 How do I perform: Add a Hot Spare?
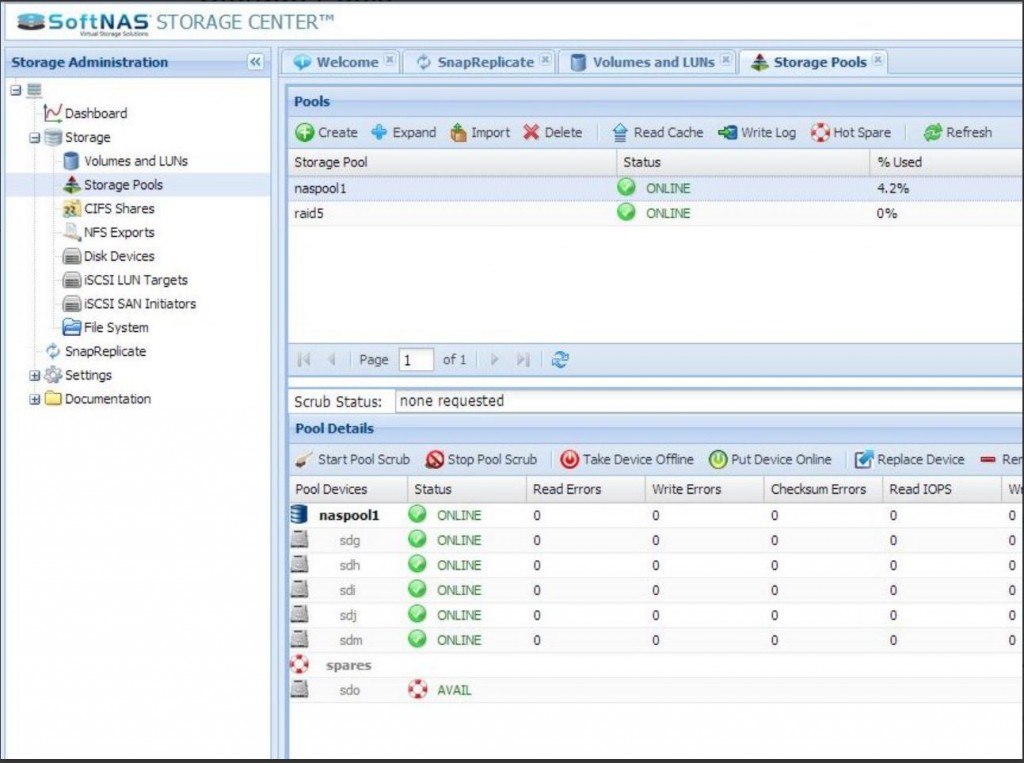pyautogui.click(x=851, y=133)
